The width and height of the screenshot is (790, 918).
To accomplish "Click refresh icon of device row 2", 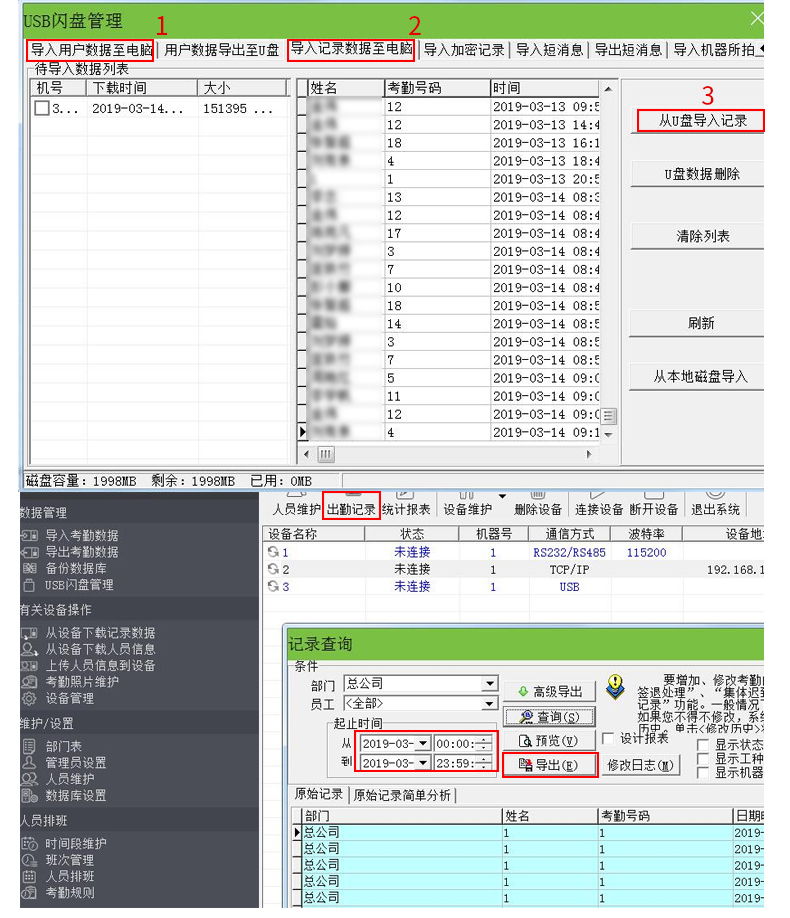I will (273, 568).
